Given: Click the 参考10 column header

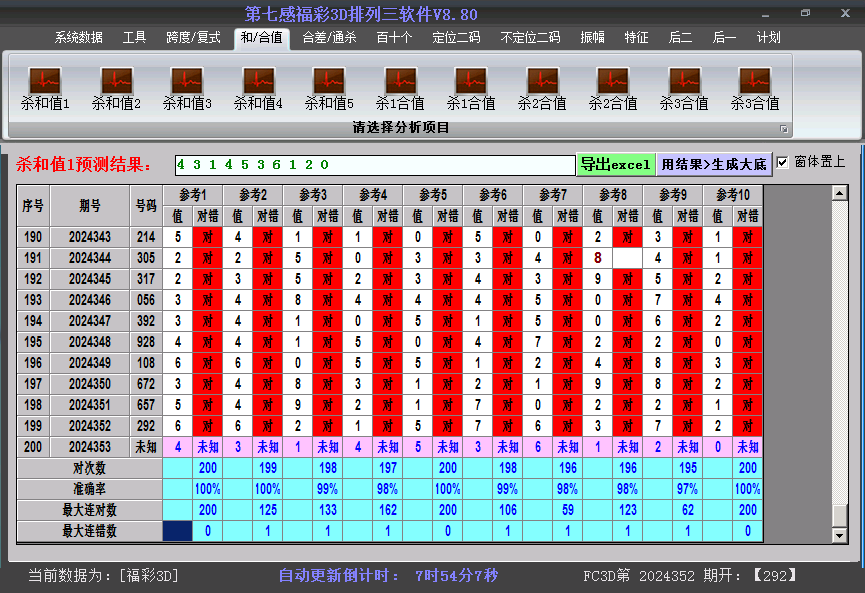Looking at the screenshot, I should [x=733, y=195].
